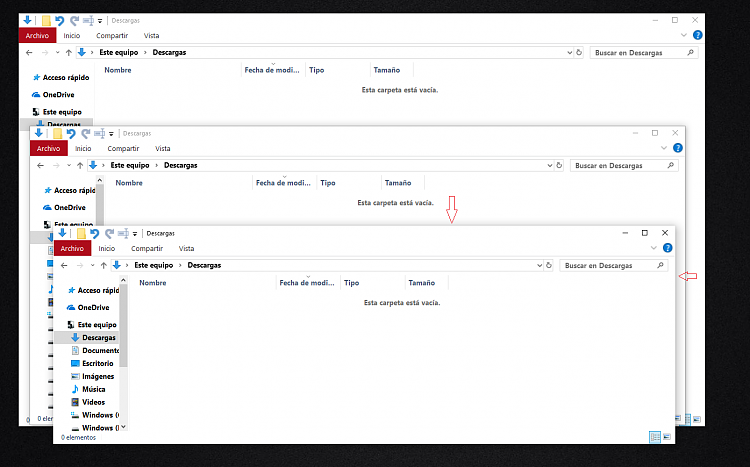The height and width of the screenshot is (467, 750).
Task: Open the address bar history dropdown in the back window
Action: tap(570, 52)
